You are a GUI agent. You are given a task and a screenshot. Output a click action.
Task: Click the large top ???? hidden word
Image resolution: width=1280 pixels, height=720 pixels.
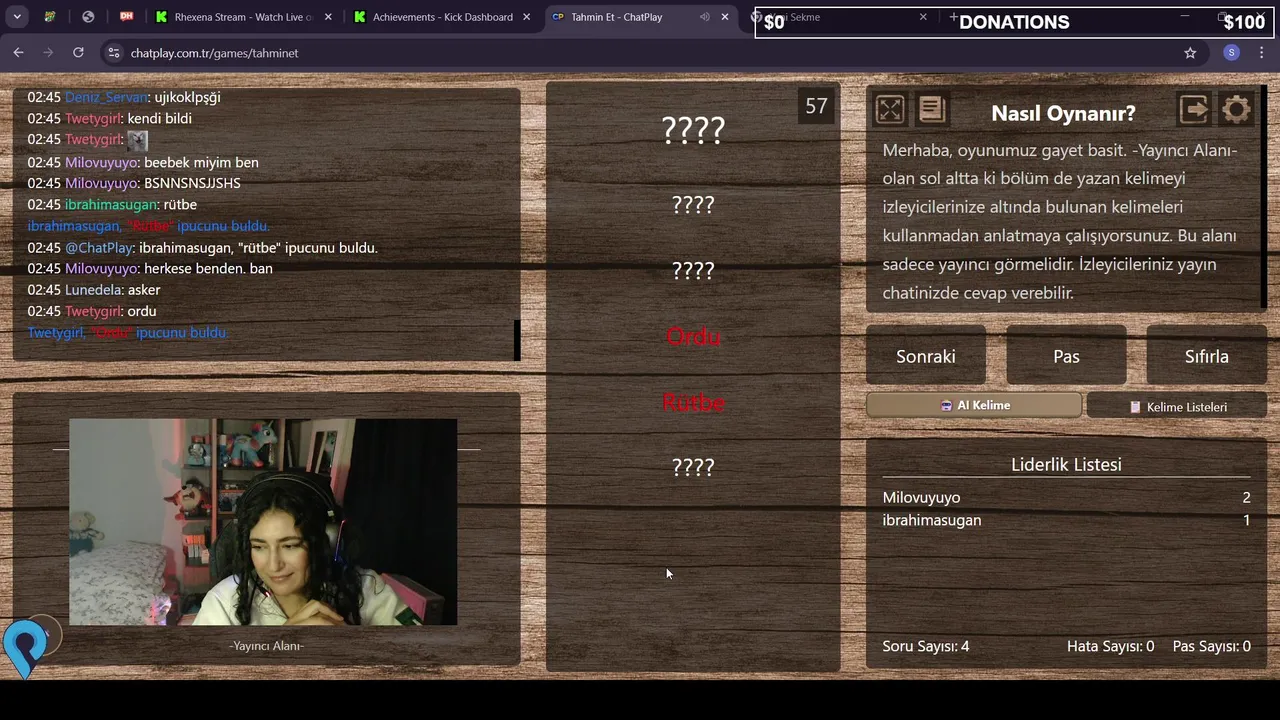point(693,130)
